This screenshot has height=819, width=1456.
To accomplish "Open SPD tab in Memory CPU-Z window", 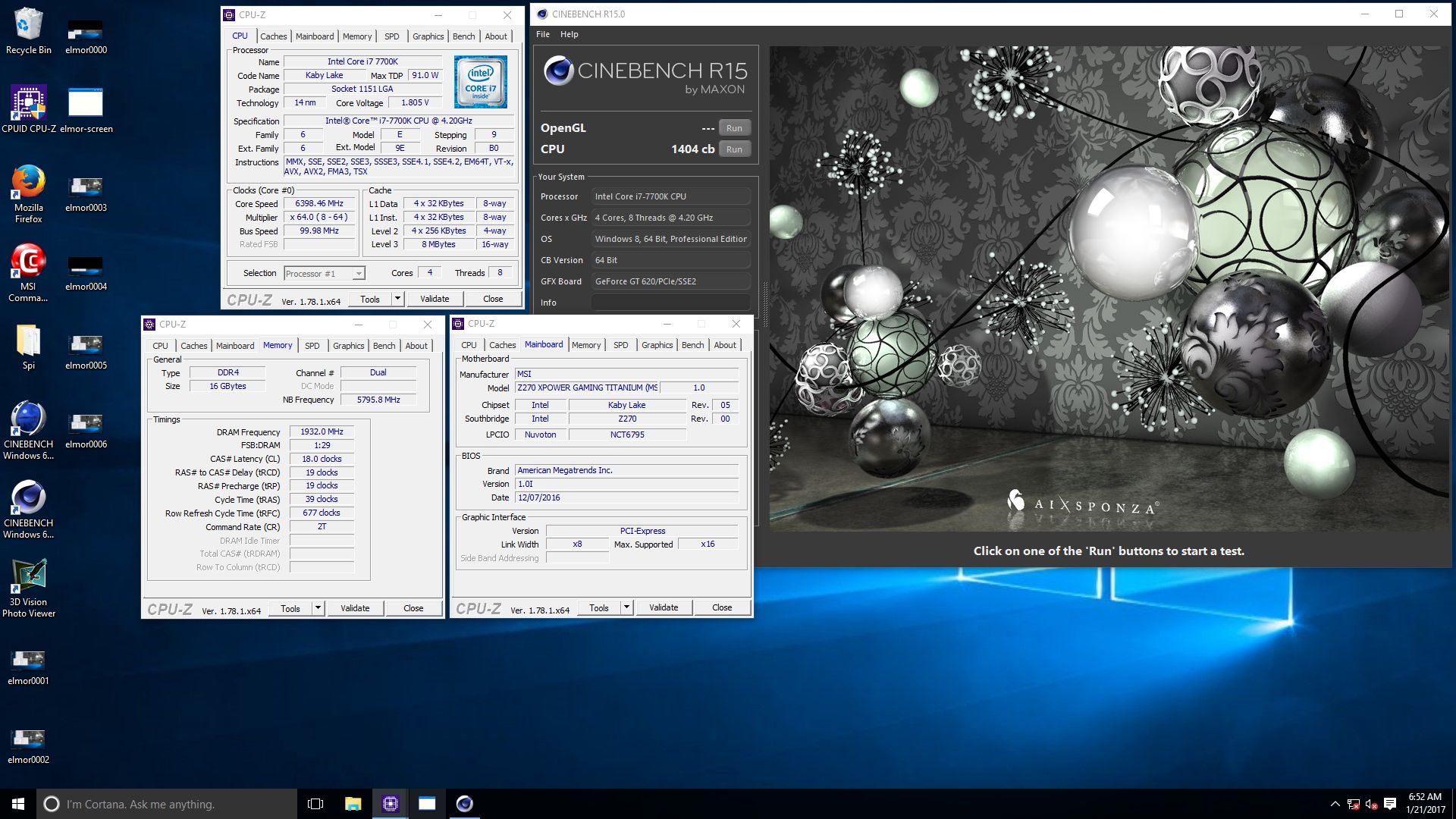I will [312, 346].
